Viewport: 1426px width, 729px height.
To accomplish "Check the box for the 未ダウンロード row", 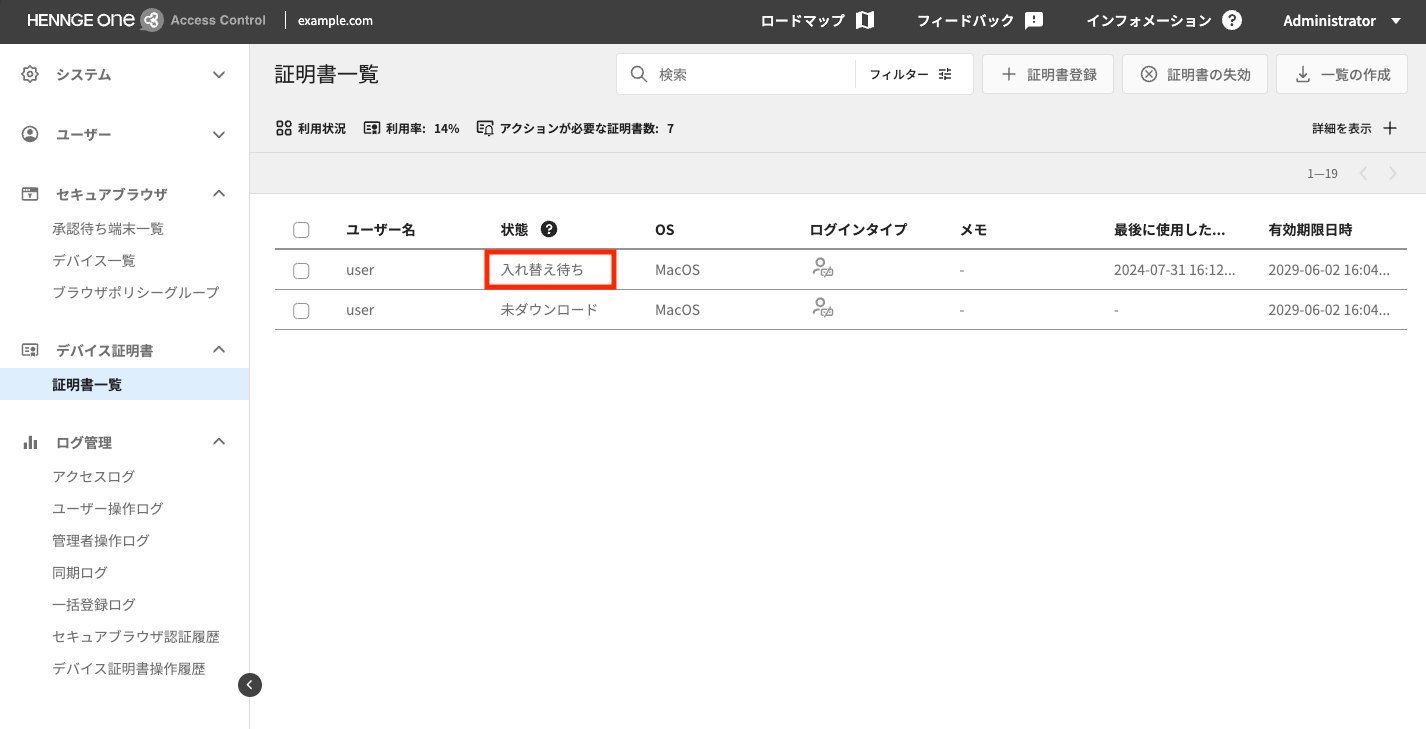I will tap(301, 310).
